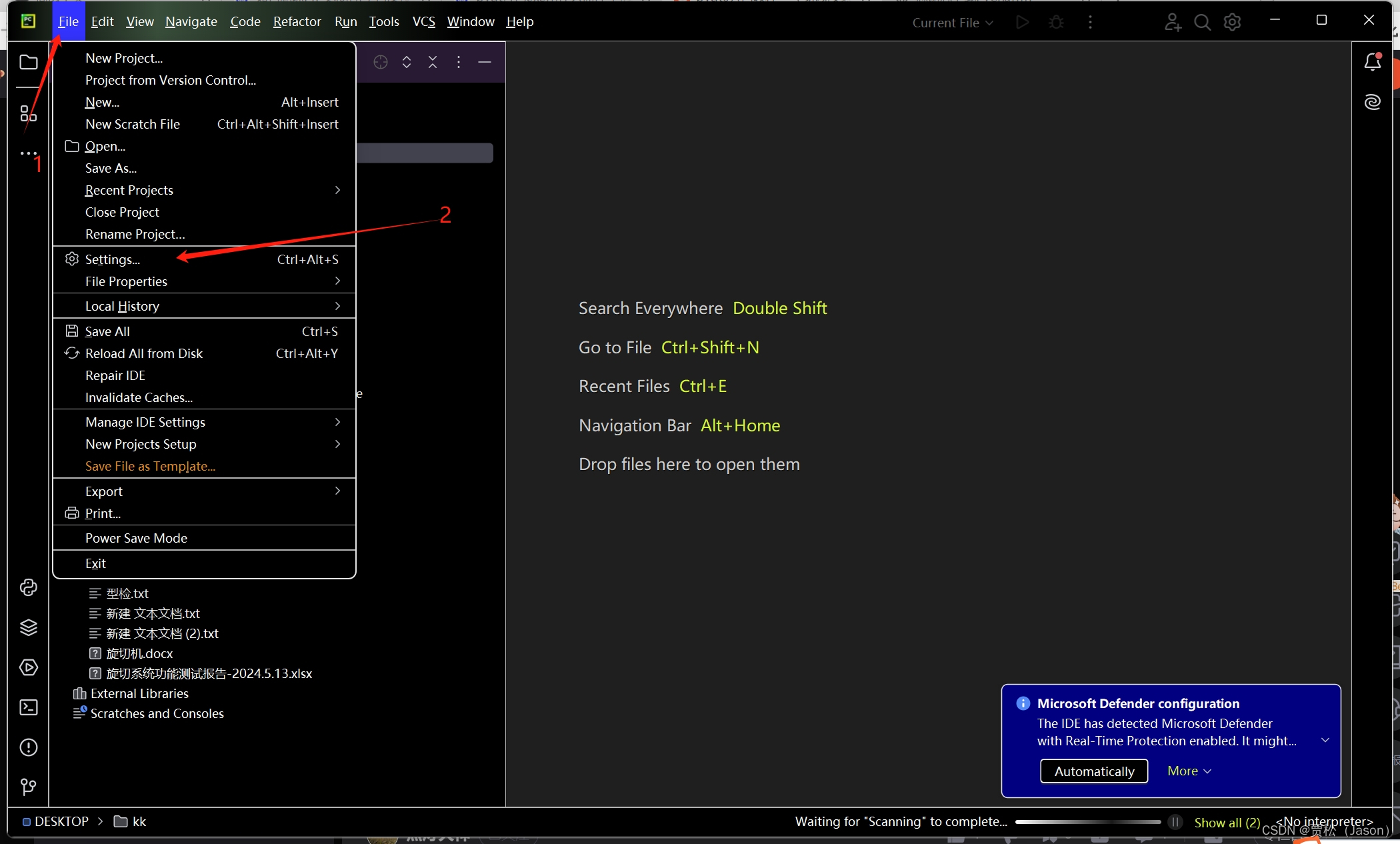Click the Automatically button
1400x844 pixels.
(x=1094, y=771)
